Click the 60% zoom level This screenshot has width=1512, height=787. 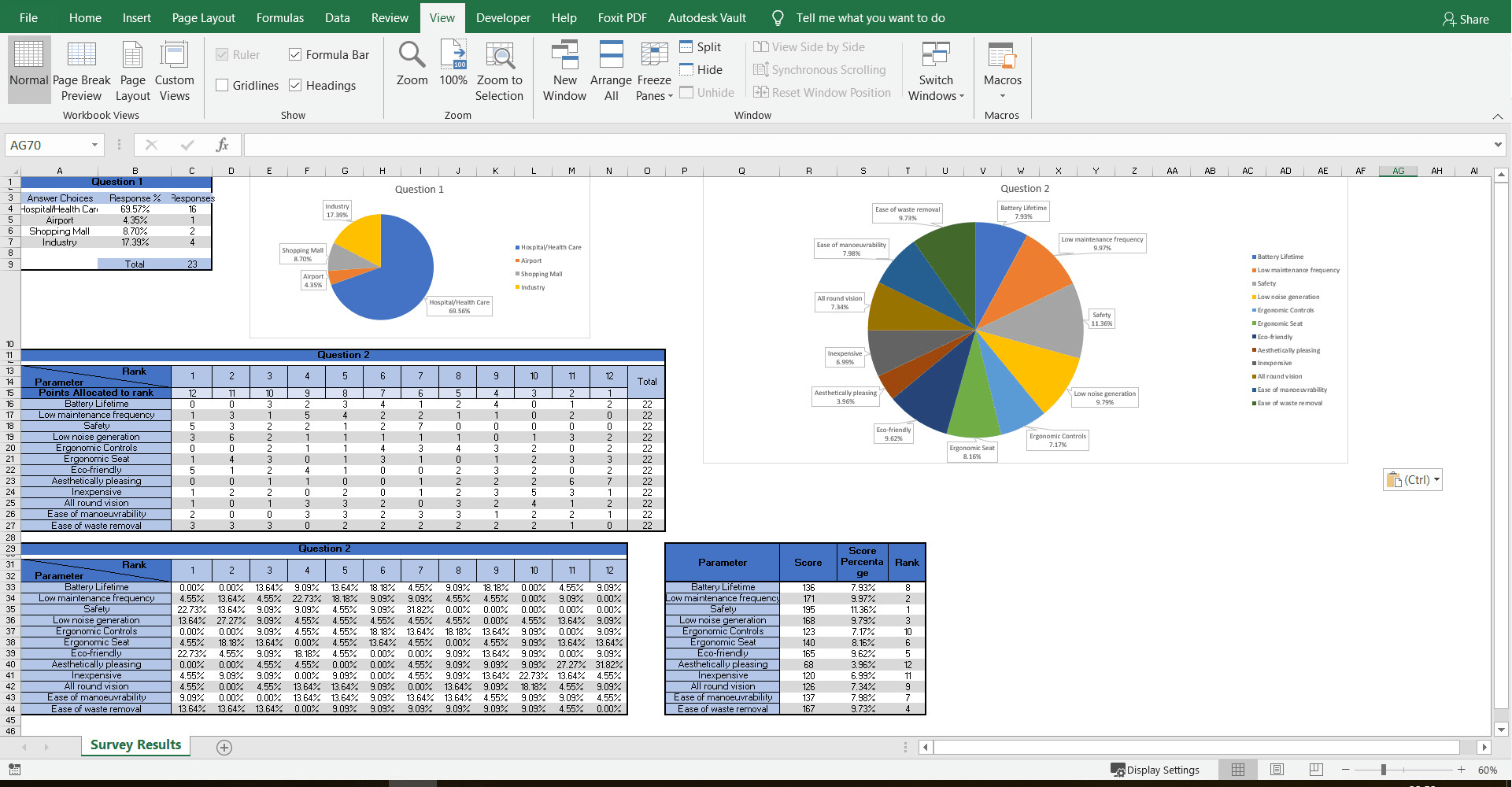[1488, 770]
